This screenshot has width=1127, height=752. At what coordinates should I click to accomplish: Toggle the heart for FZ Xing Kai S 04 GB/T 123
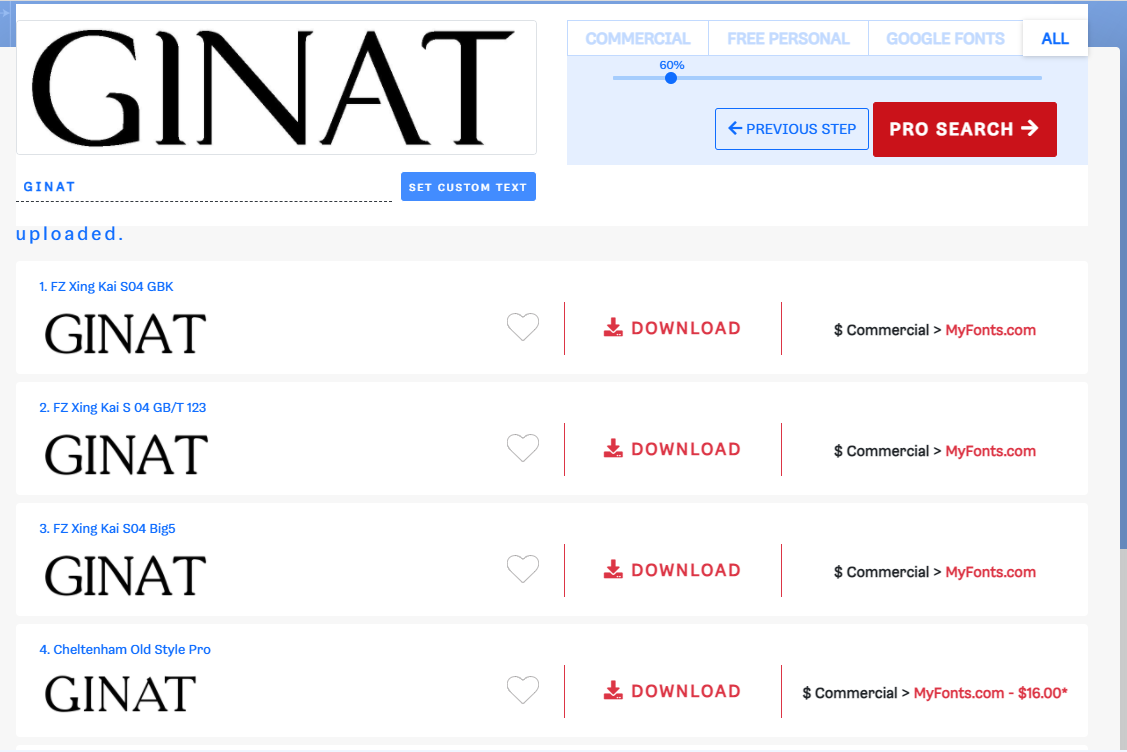click(523, 448)
